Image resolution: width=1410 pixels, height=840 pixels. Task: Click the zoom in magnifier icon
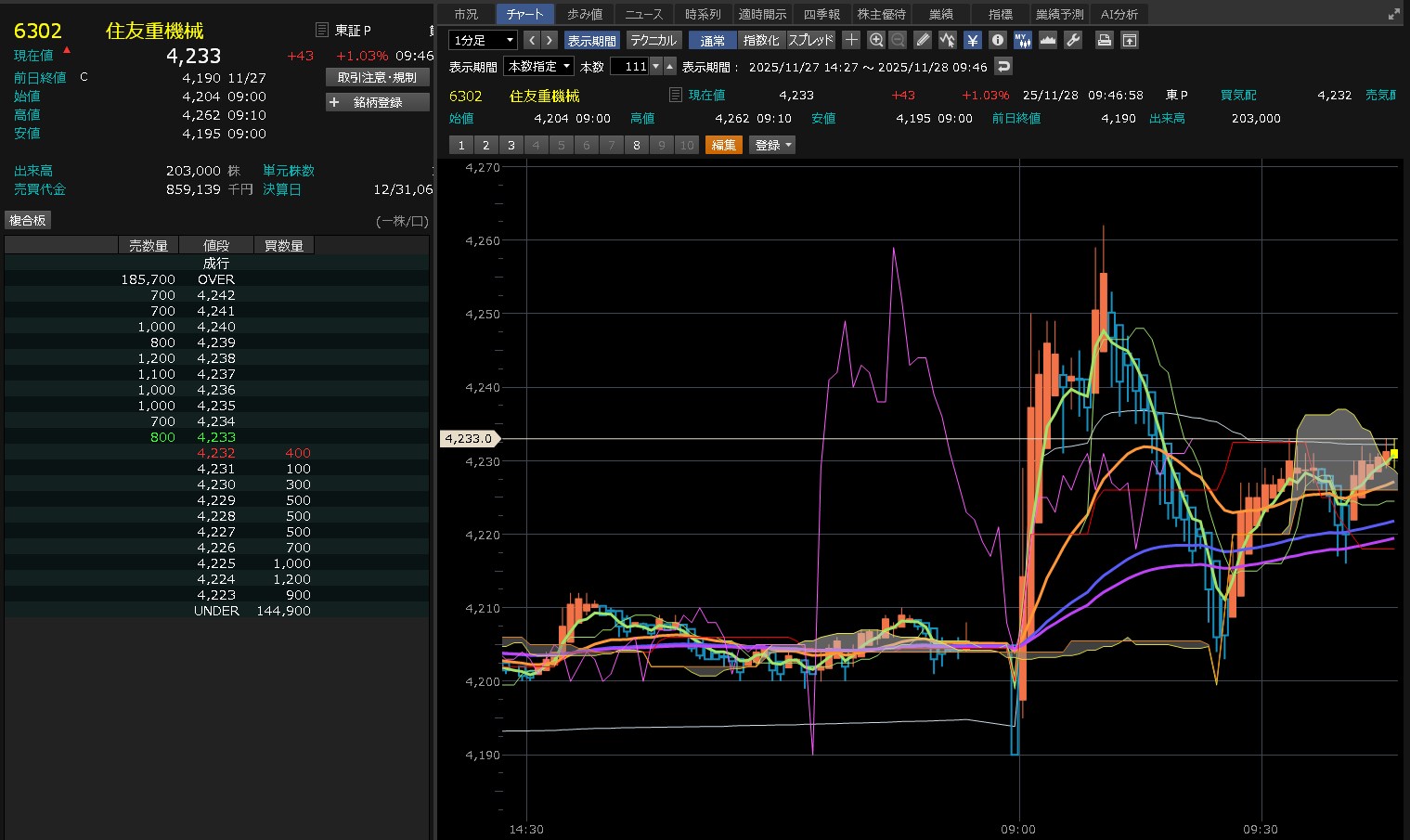pyautogui.click(x=875, y=40)
